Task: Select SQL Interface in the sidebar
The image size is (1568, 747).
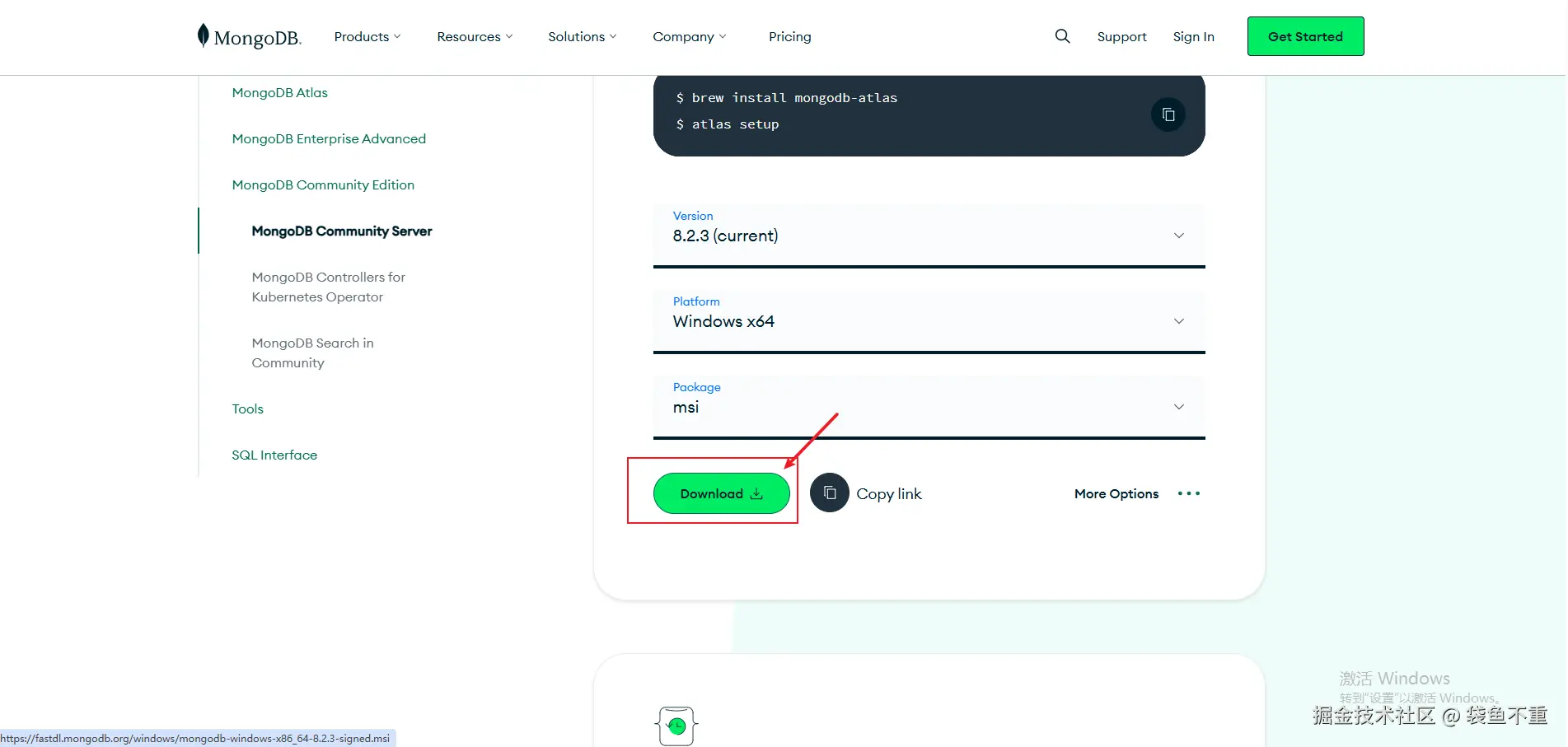Action: pos(274,455)
